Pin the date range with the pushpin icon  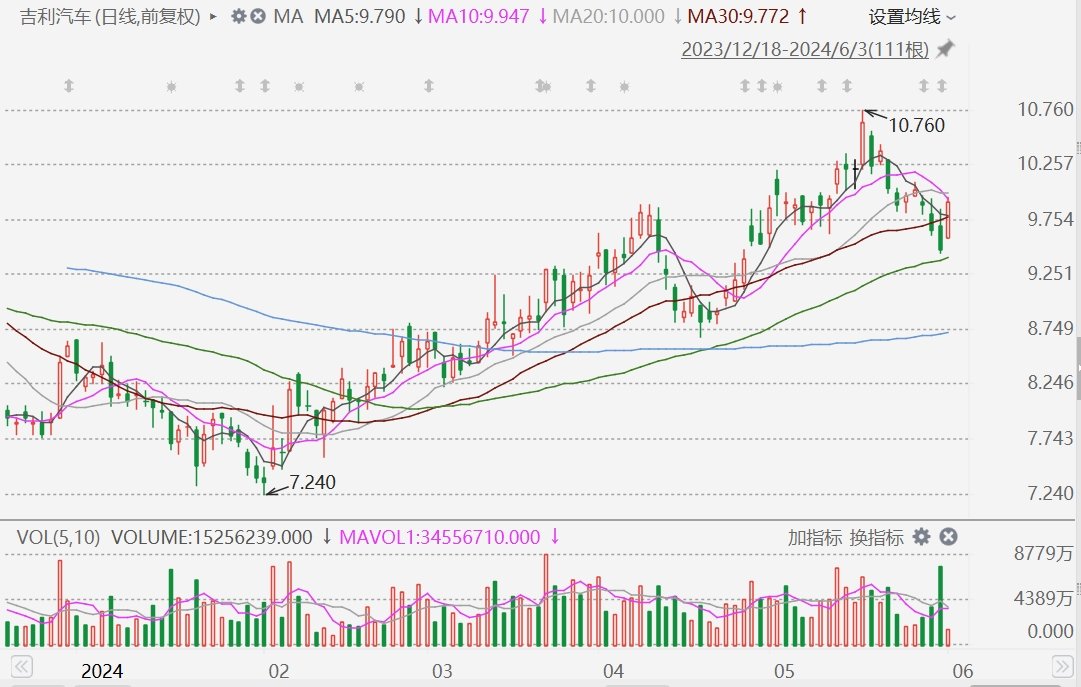pyautogui.click(x=945, y=49)
